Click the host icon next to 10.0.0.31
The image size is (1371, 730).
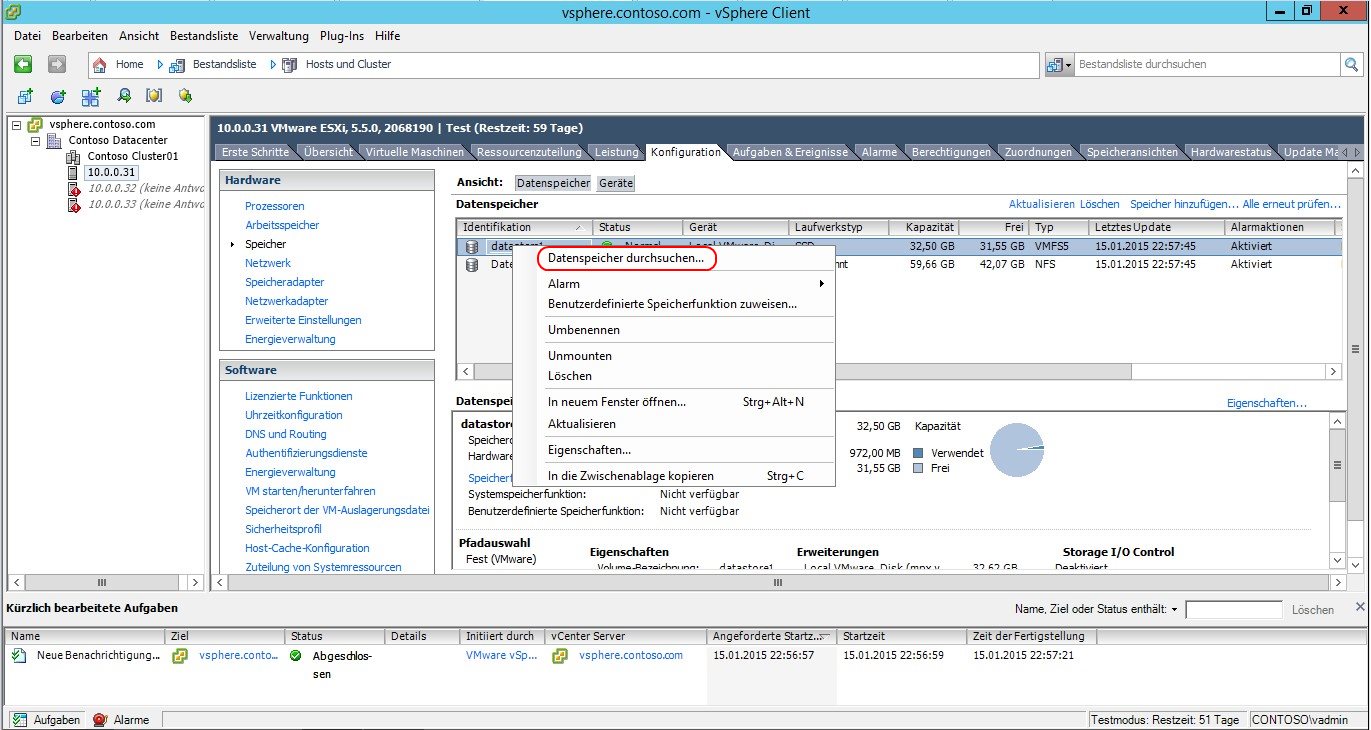tap(73, 173)
